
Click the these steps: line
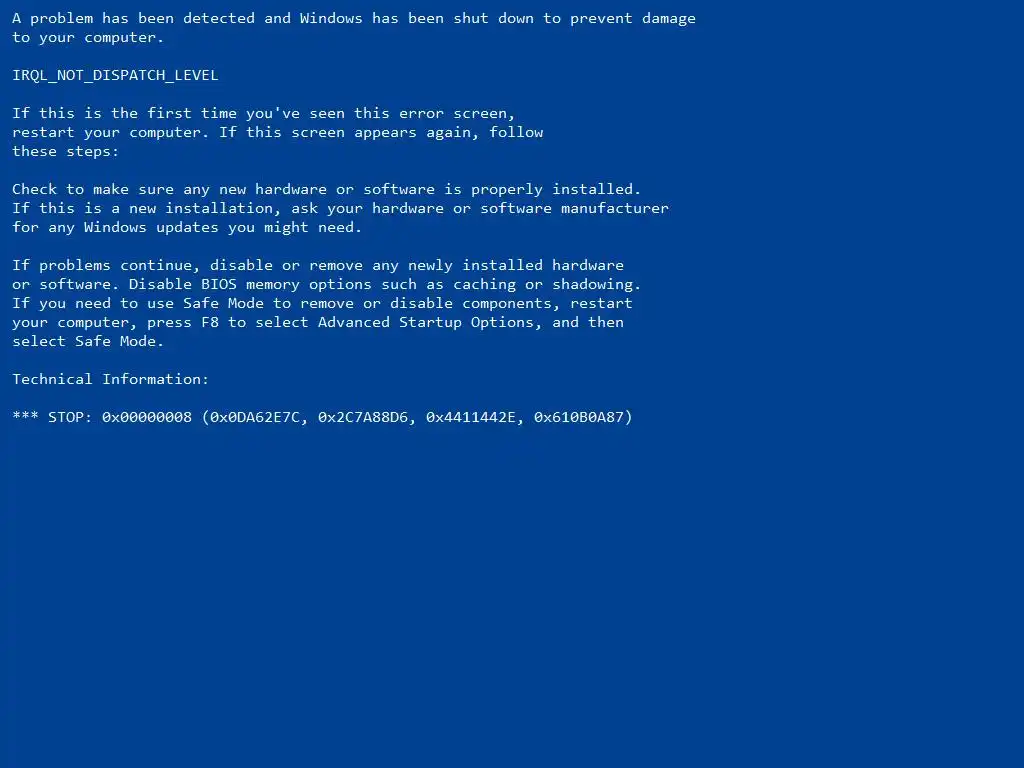65,152
